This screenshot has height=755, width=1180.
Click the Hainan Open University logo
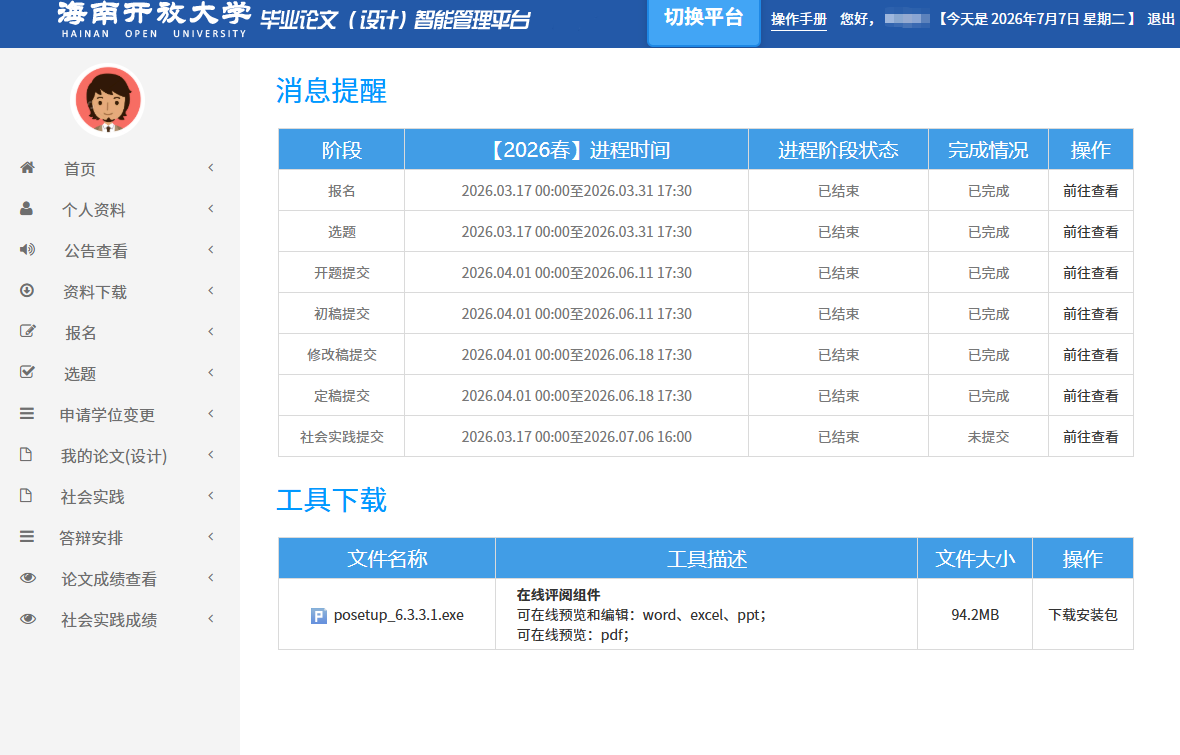[154, 20]
